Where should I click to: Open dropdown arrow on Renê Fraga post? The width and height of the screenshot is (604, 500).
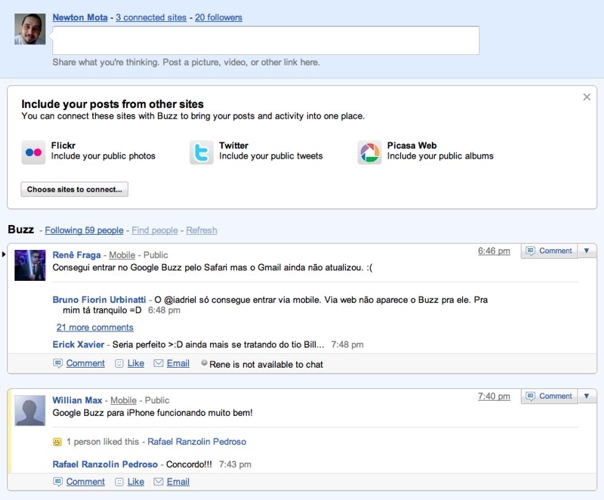click(587, 251)
